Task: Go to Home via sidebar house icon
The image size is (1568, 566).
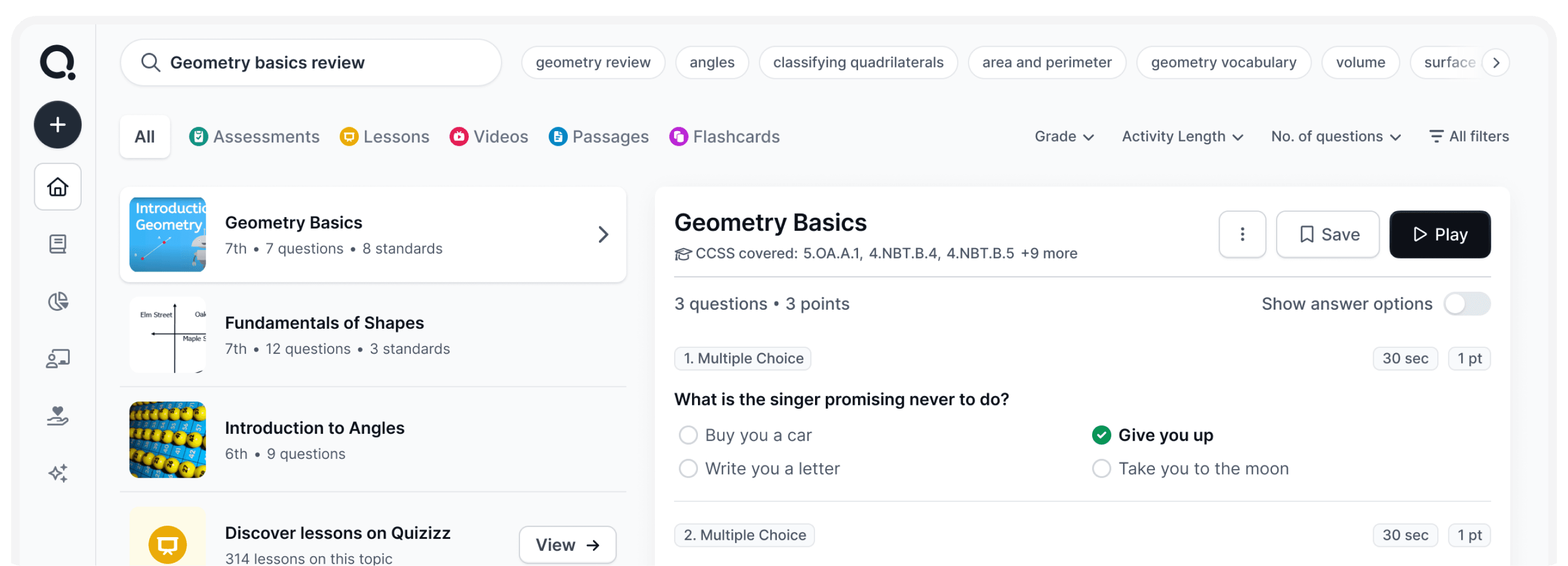Action: 58,187
